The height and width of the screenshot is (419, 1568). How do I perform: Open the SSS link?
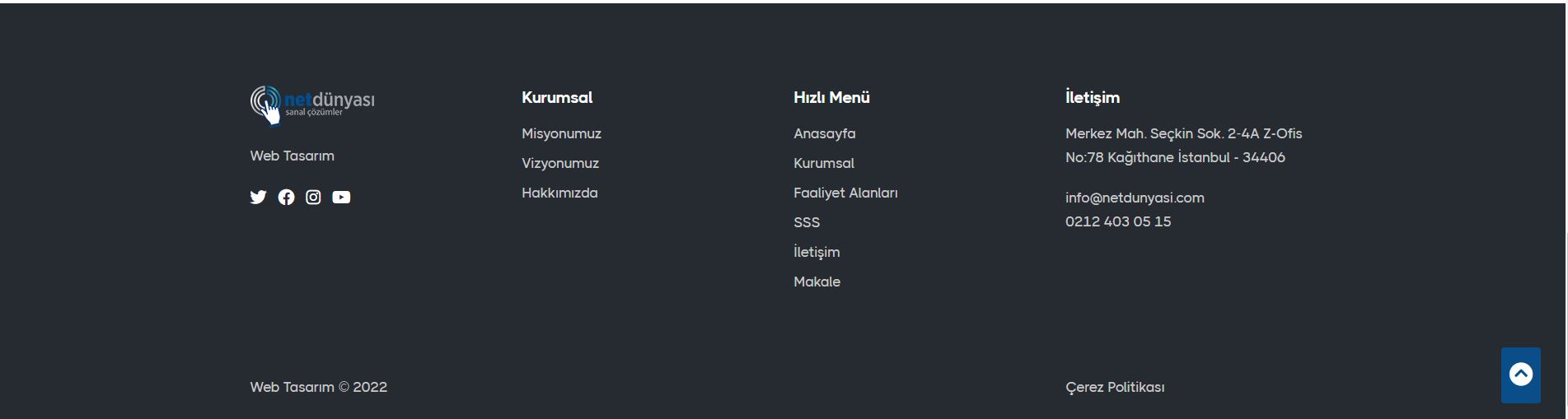[807, 222]
